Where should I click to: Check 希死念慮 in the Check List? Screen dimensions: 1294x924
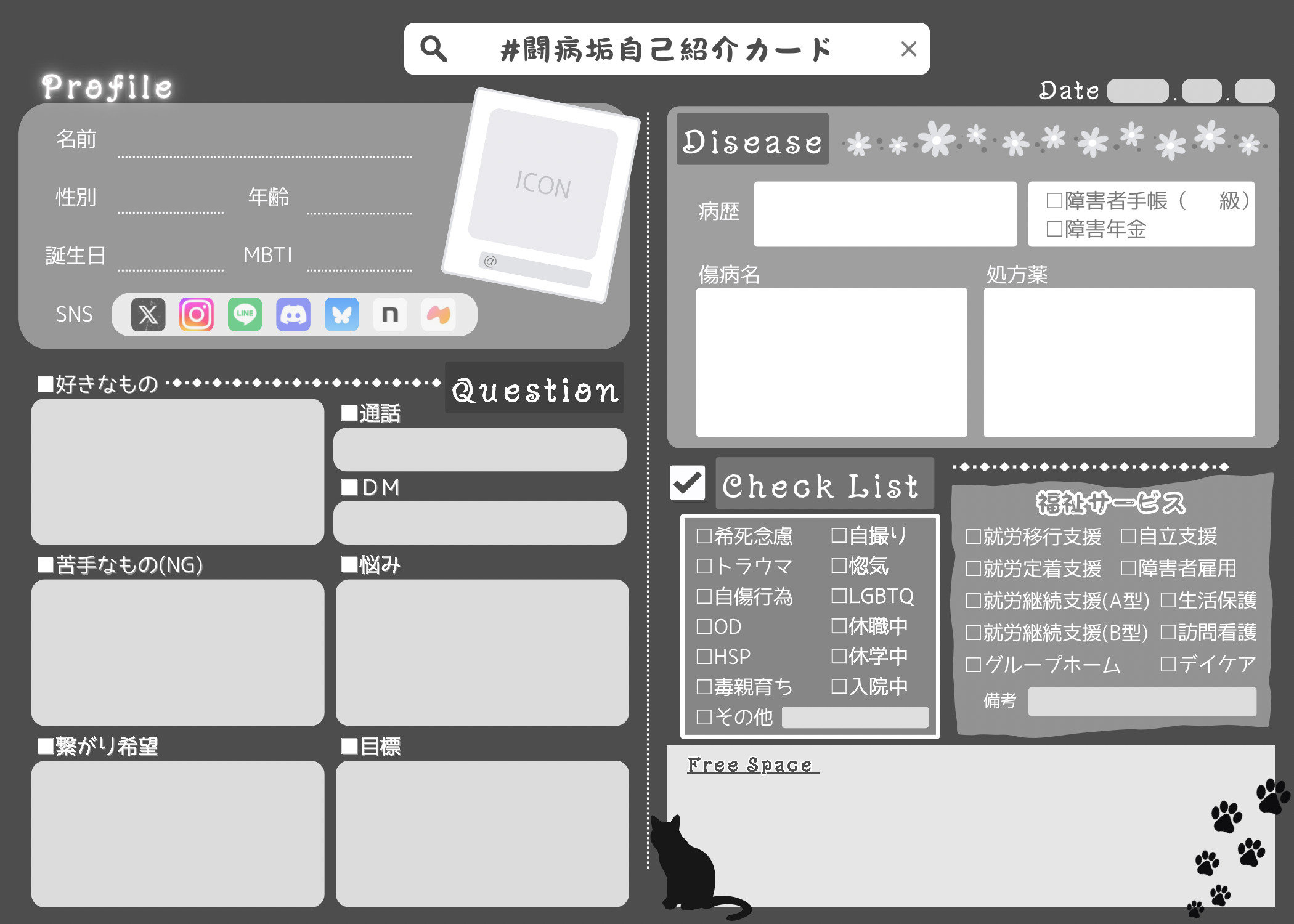703,536
